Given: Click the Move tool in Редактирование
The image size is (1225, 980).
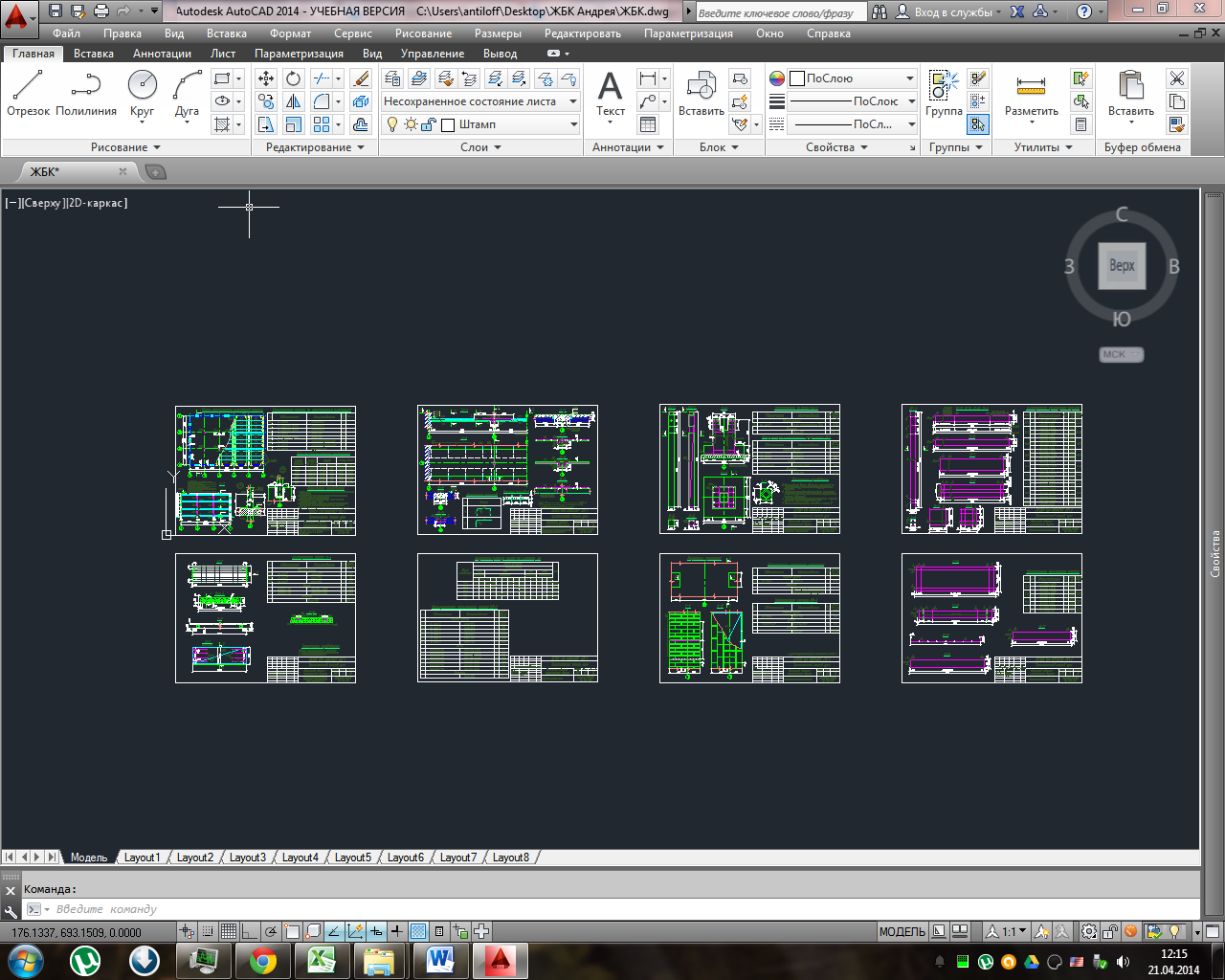Looking at the screenshot, I should (x=266, y=78).
